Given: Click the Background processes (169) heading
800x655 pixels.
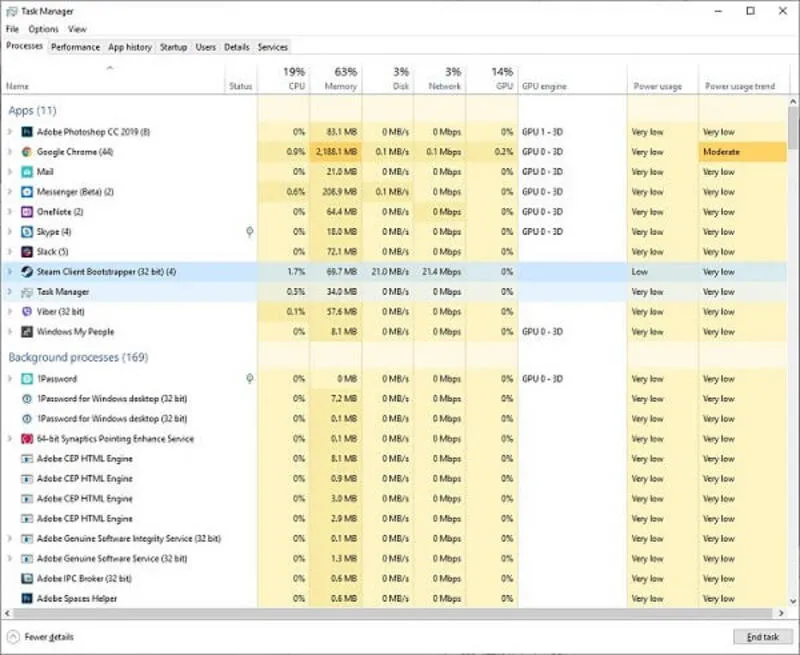Looking at the screenshot, I should click(x=78, y=357).
